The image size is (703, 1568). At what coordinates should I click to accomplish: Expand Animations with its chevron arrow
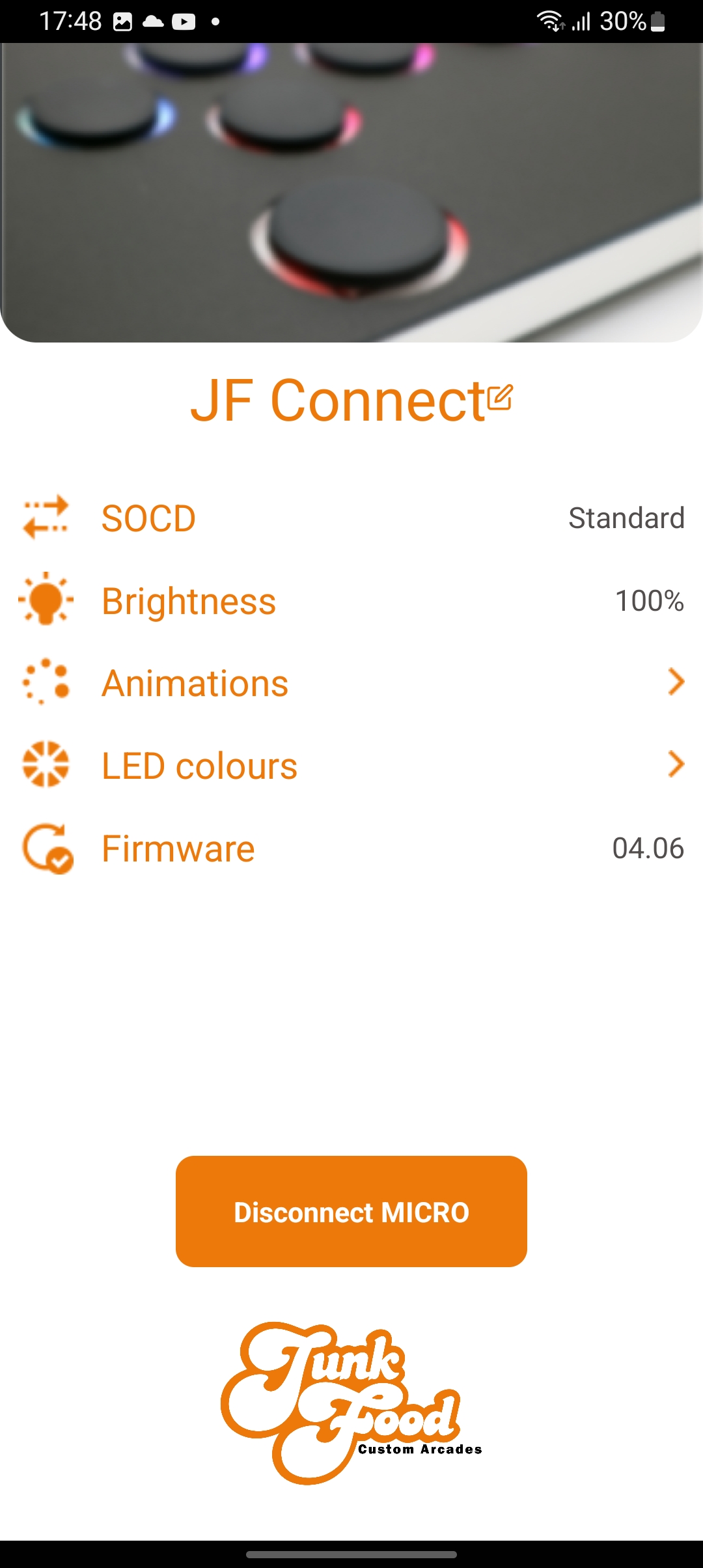(x=676, y=682)
